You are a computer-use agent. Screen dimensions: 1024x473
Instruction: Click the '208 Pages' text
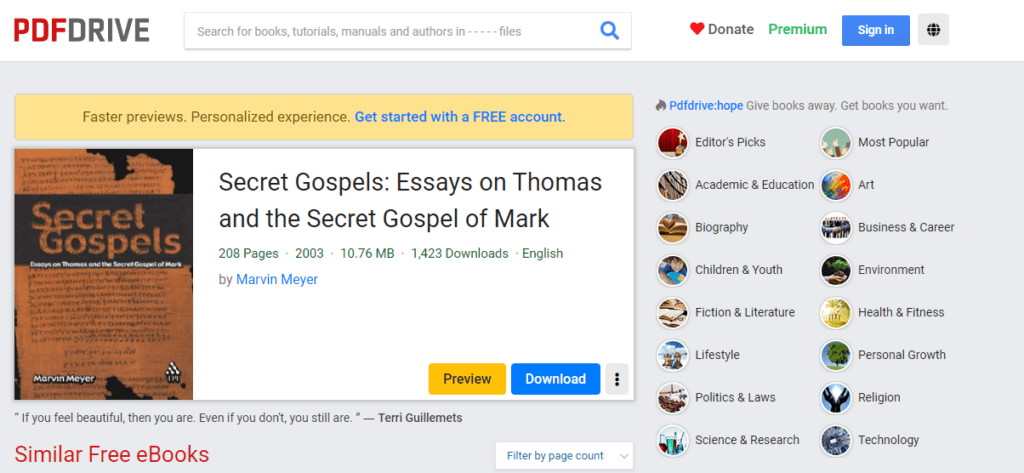pos(249,253)
